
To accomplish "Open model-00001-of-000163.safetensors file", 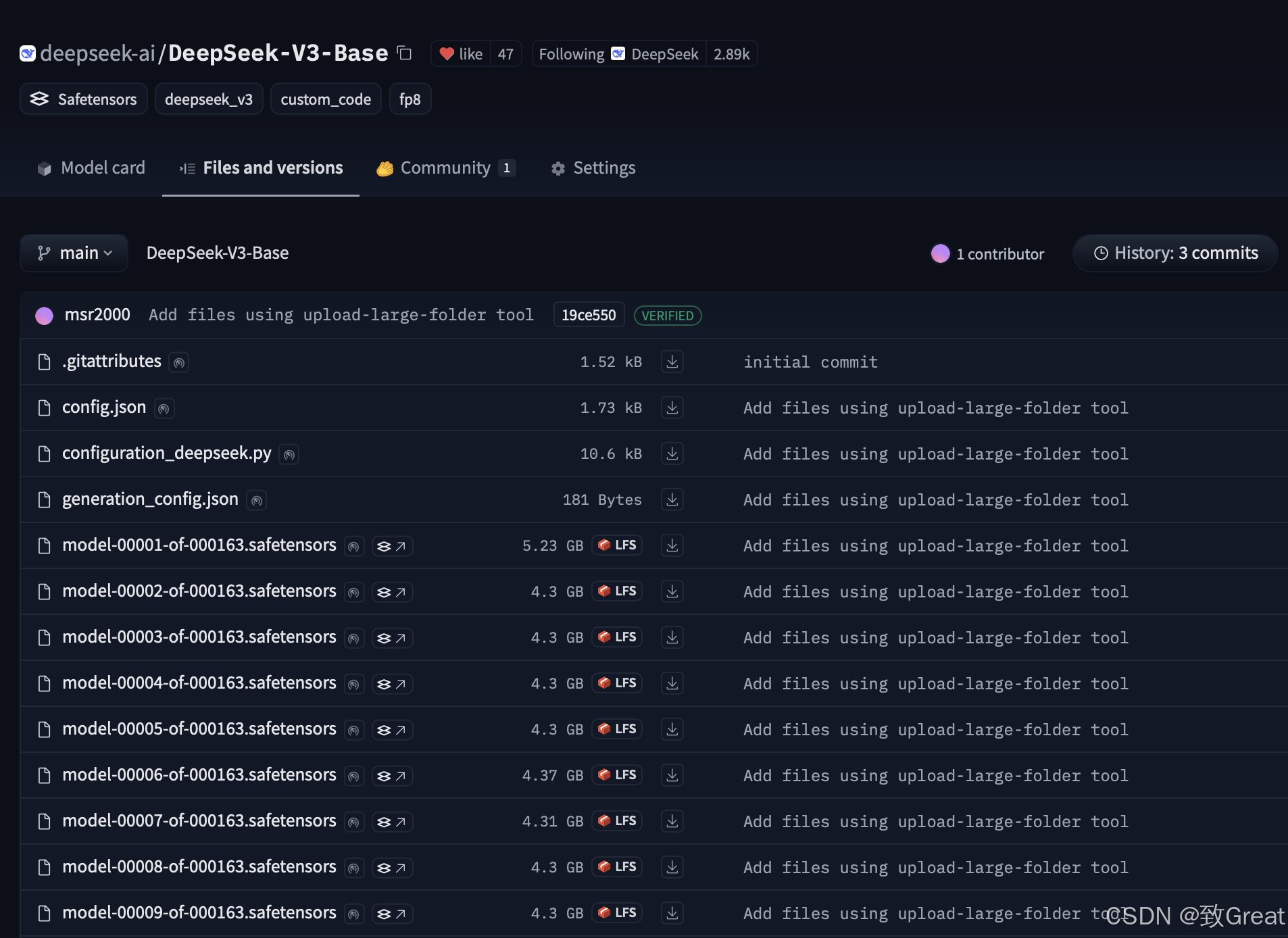I will 199,545.
